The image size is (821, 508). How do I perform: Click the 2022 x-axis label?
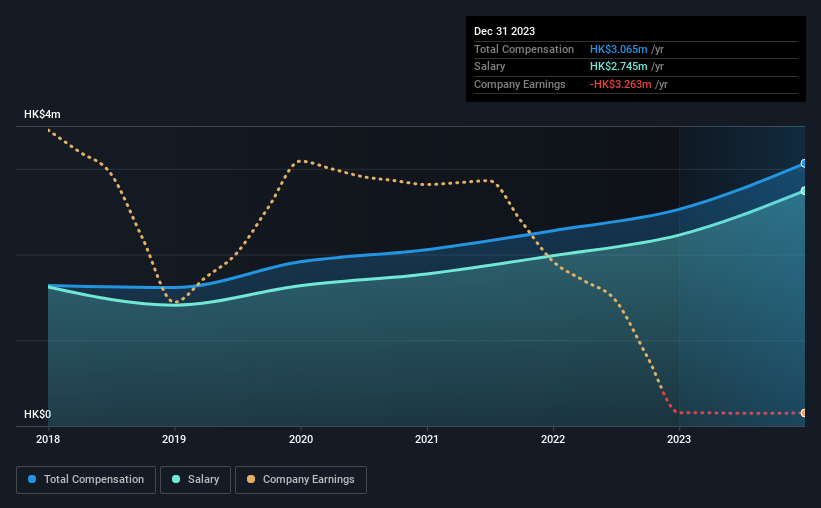553,439
